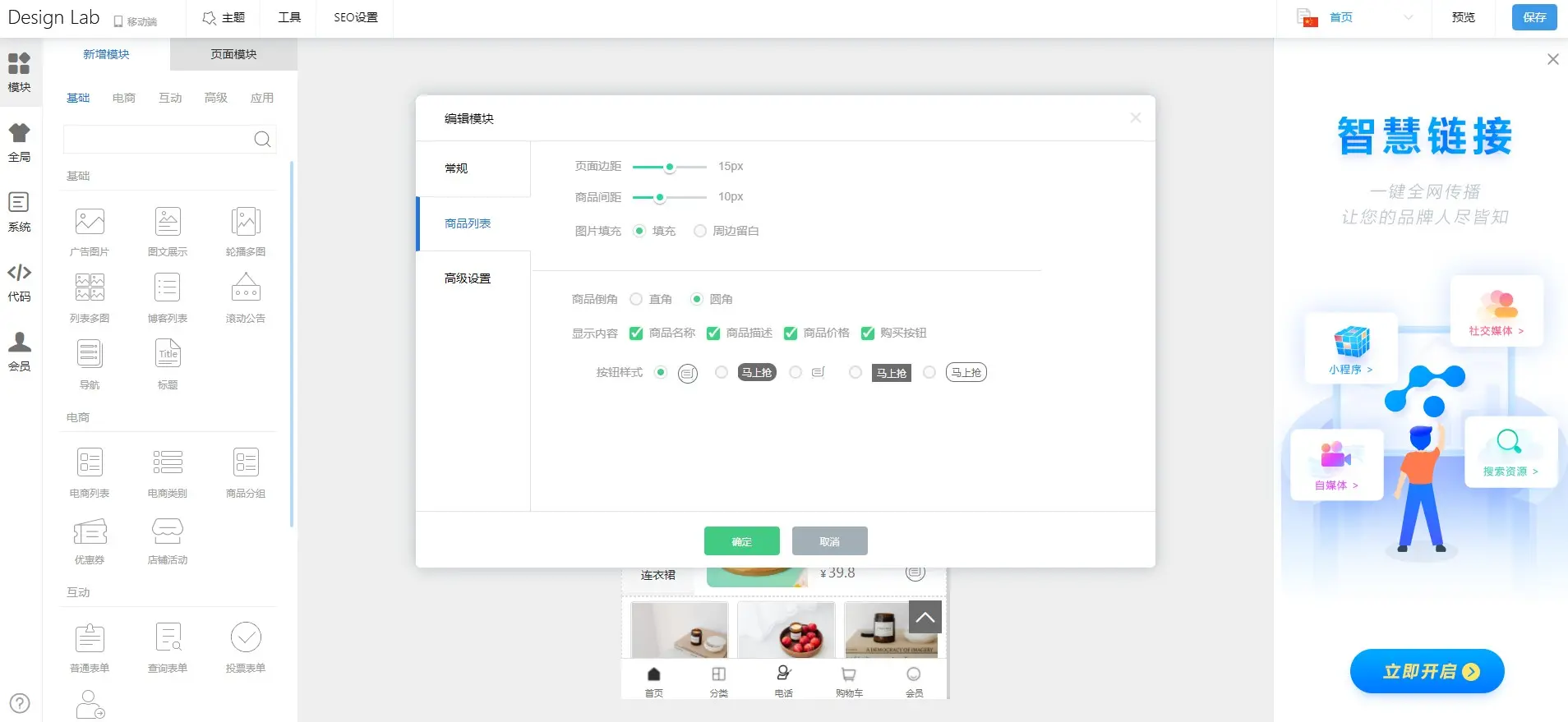This screenshot has height=722, width=1568.
Task: Add the 滚动公告 module
Action: pyautogui.click(x=246, y=297)
